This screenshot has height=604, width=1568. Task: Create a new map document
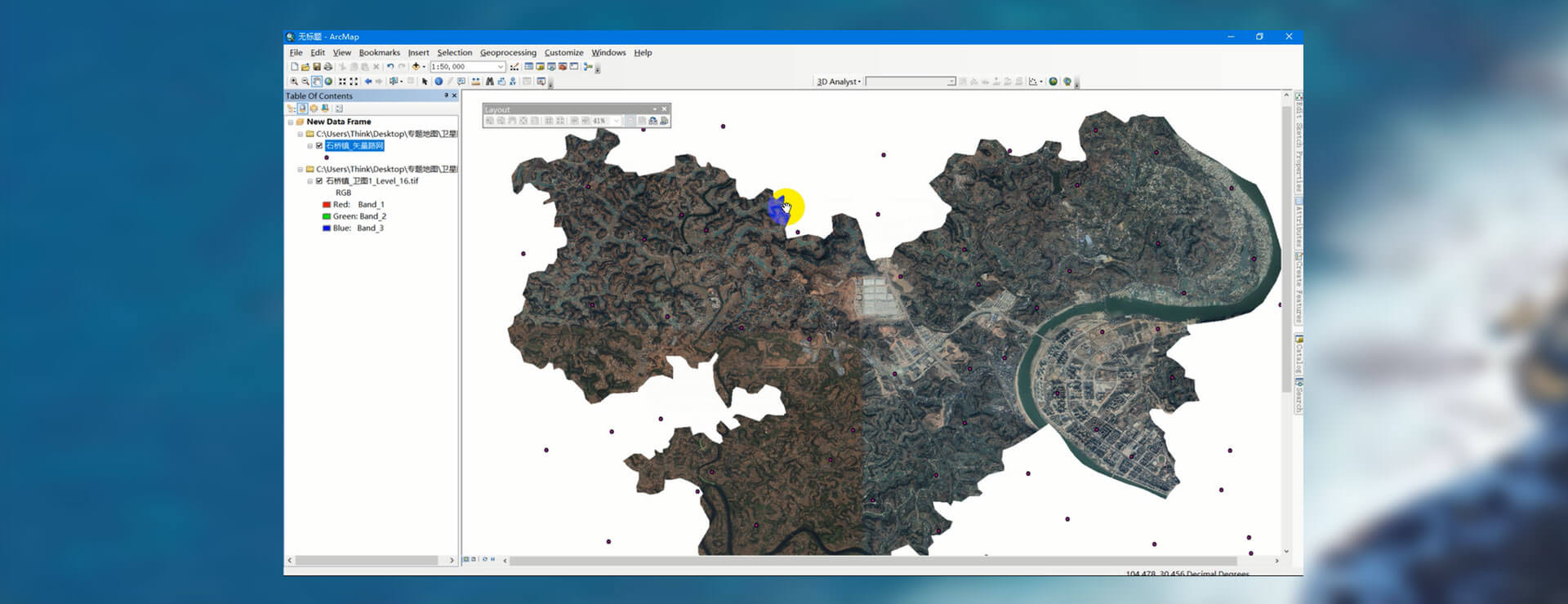click(294, 67)
